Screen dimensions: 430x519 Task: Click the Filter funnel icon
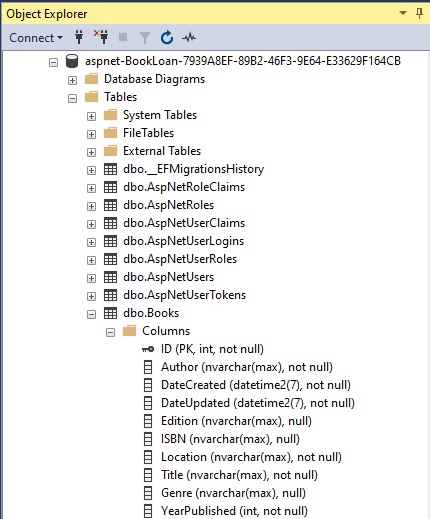click(145, 38)
